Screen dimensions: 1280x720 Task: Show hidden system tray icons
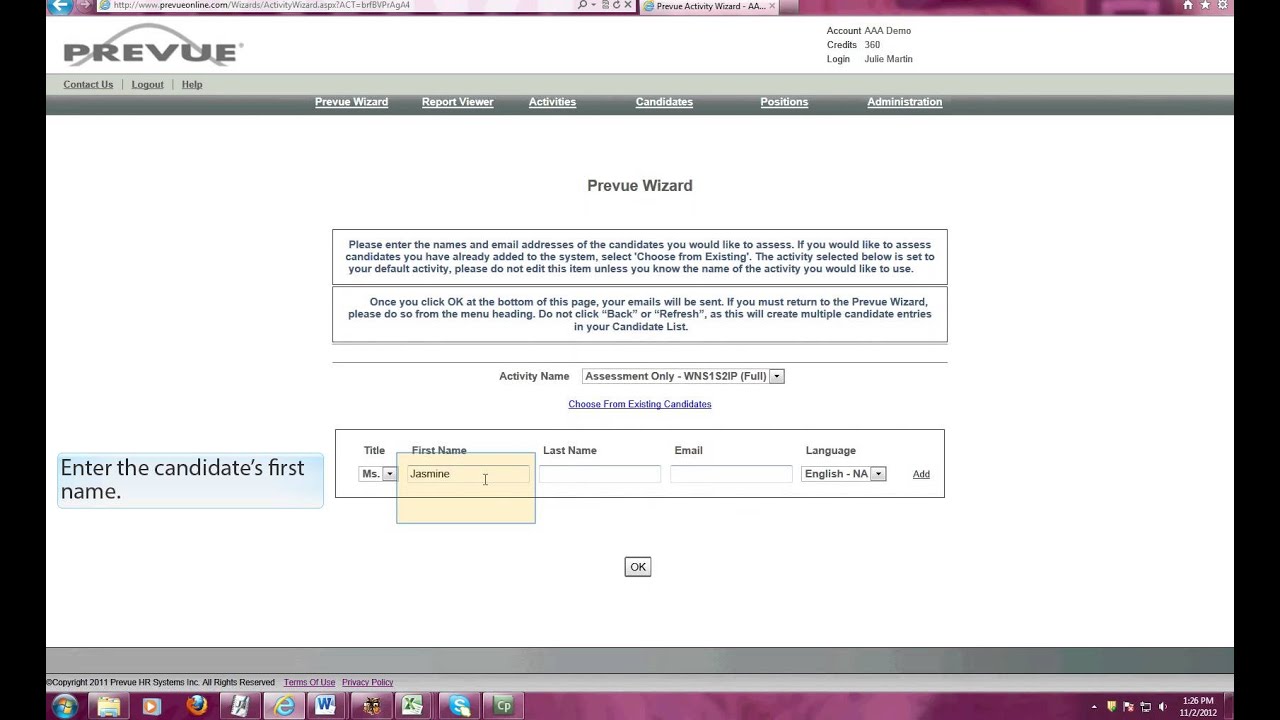(1094, 707)
